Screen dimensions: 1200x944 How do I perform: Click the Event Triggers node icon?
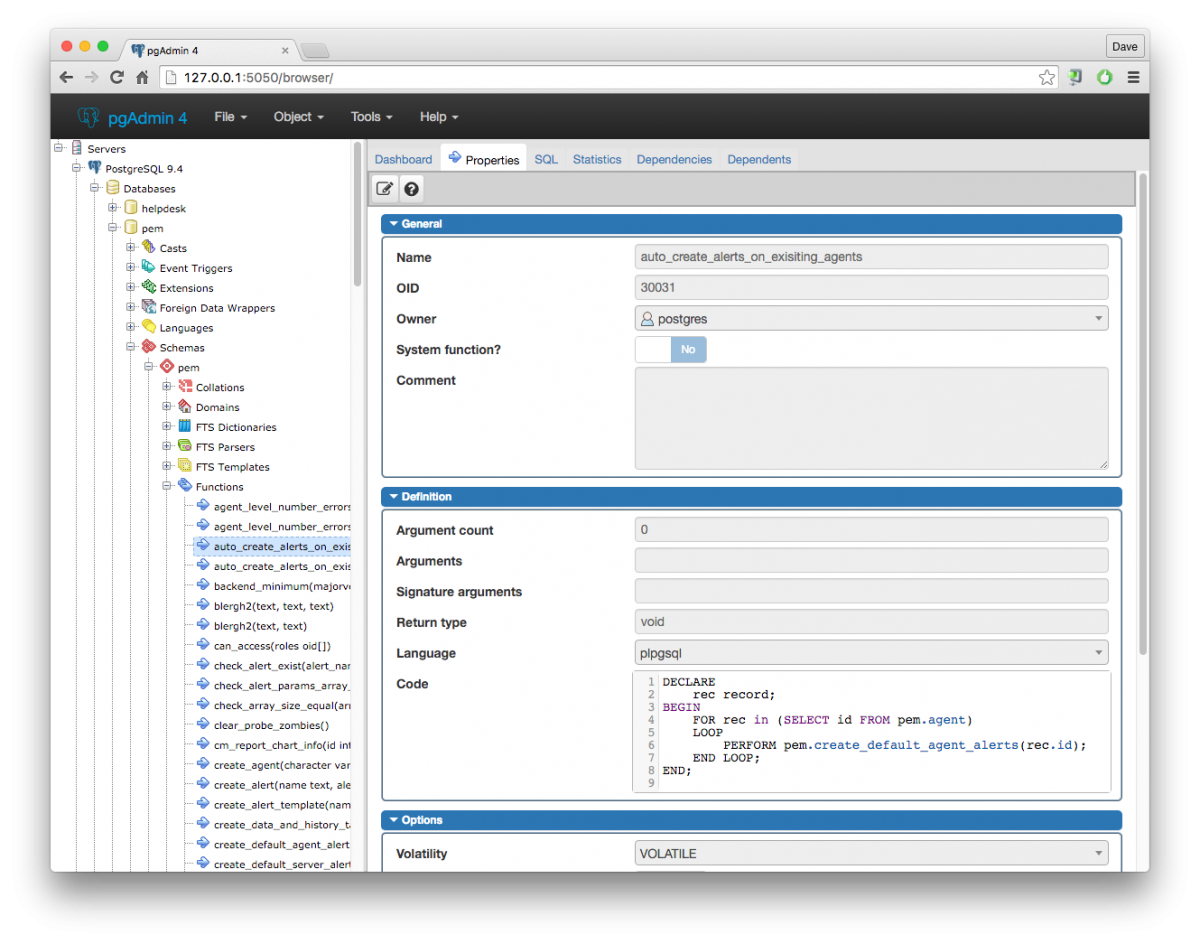pos(149,267)
